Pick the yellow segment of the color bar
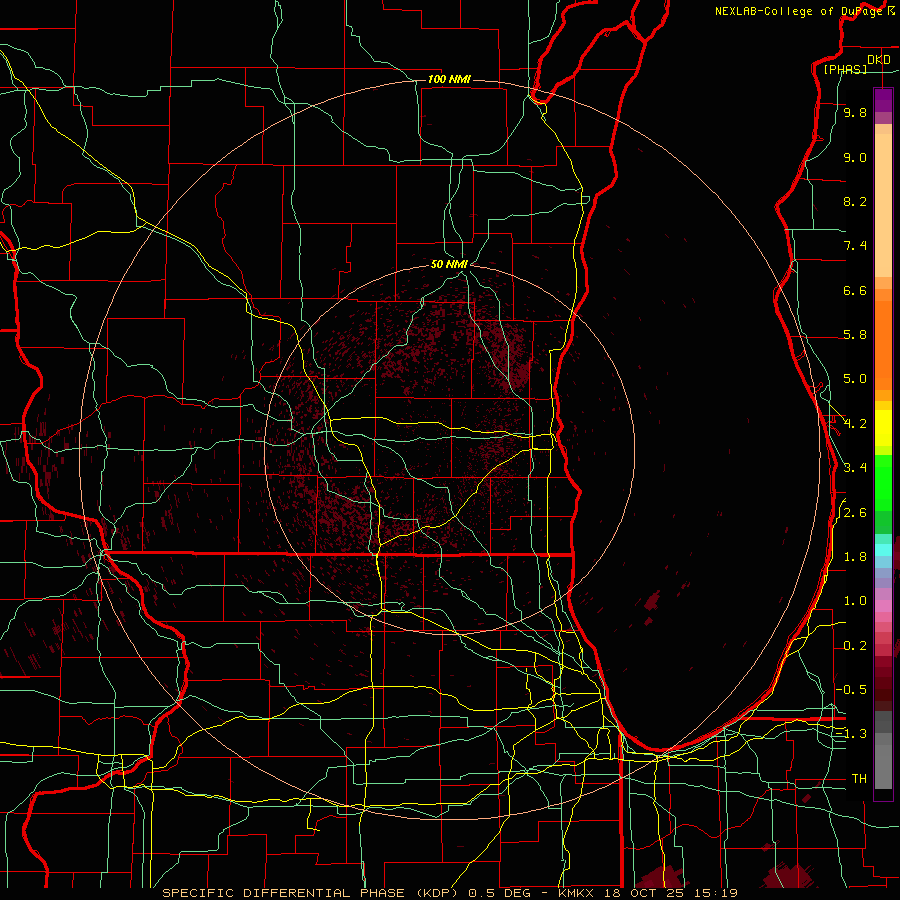This screenshot has width=900, height=900. [883, 428]
